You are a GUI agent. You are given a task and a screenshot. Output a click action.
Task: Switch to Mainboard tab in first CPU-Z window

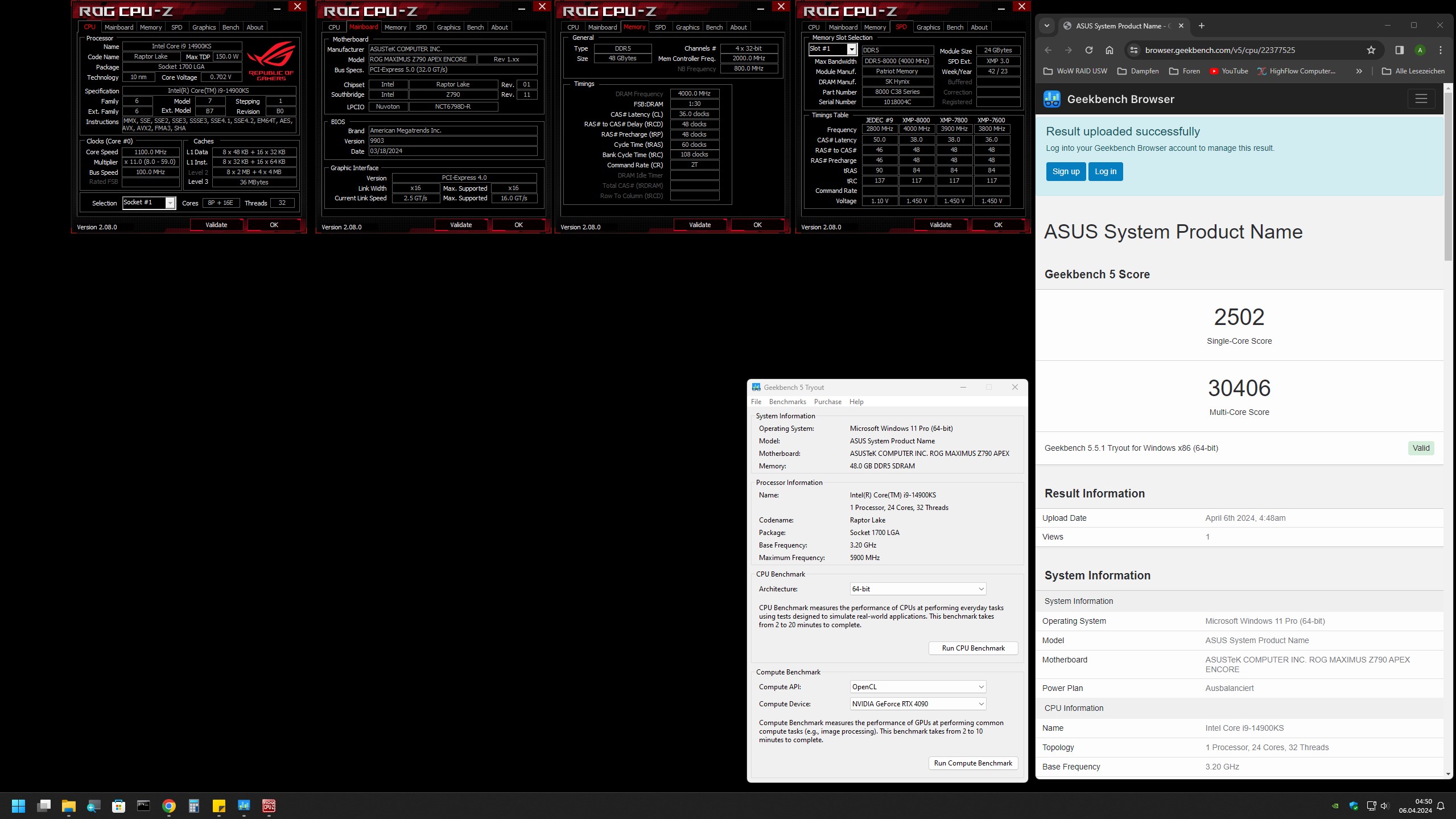click(119, 27)
